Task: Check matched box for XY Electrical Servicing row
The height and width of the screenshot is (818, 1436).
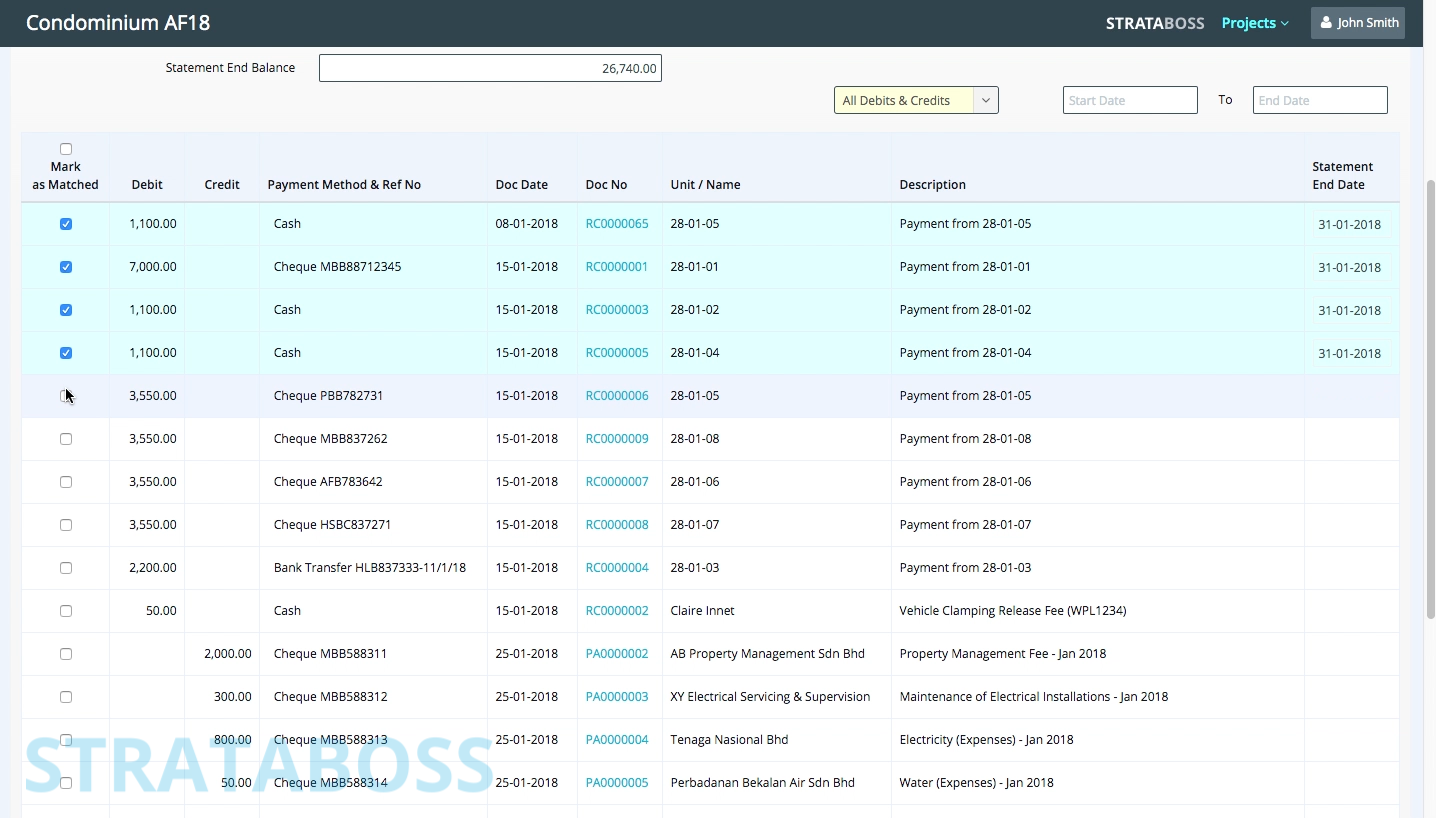Action: [x=66, y=697]
